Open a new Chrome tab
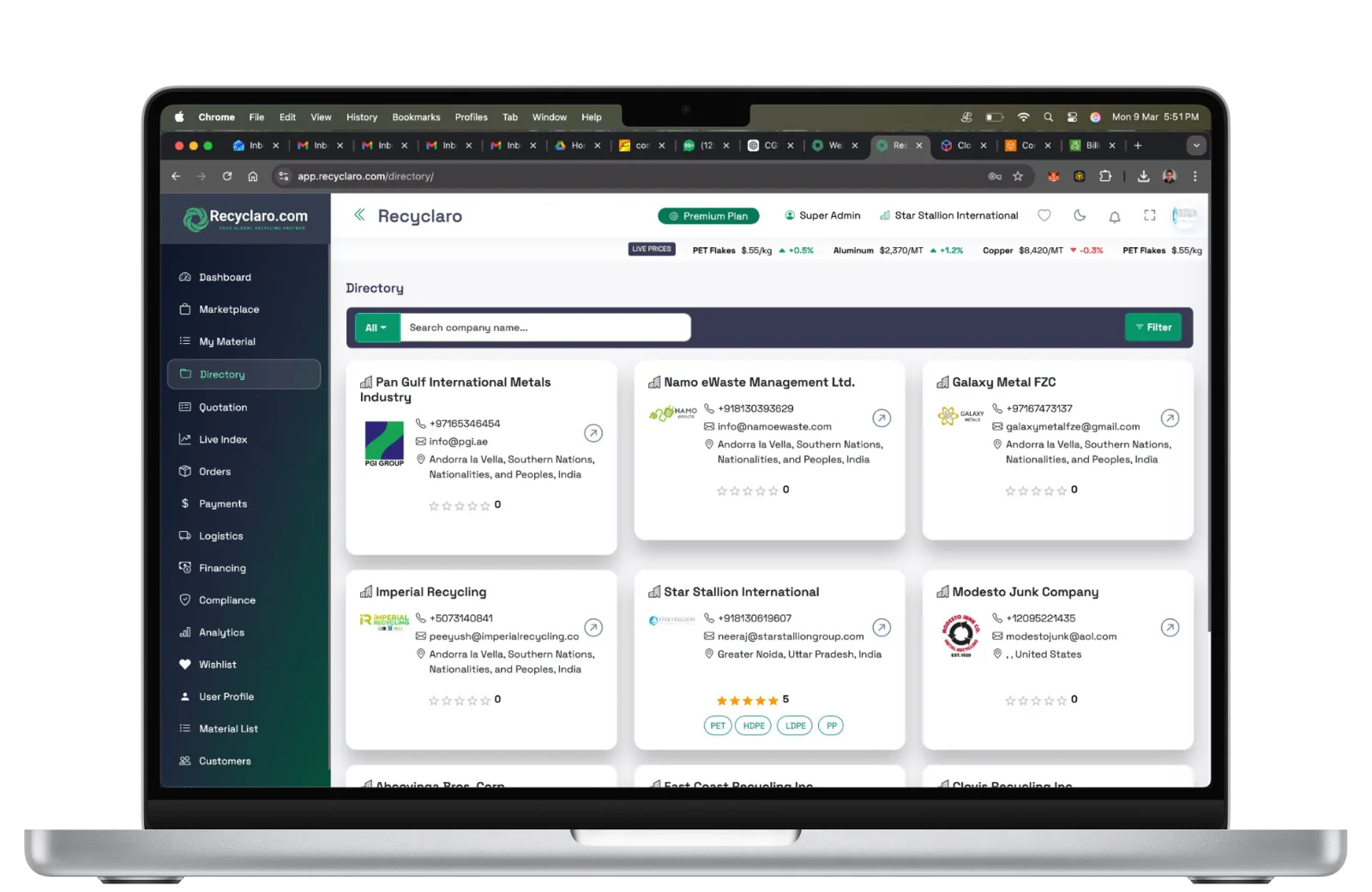The image size is (1372, 892). [1138, 145]
